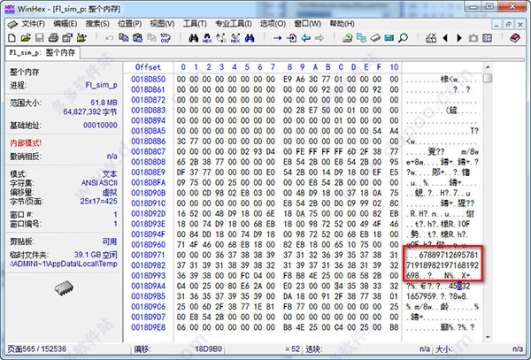Select the Fl_sim_p 整个内存 tab
The image size is (531, 360).
(x=42, y=53)
